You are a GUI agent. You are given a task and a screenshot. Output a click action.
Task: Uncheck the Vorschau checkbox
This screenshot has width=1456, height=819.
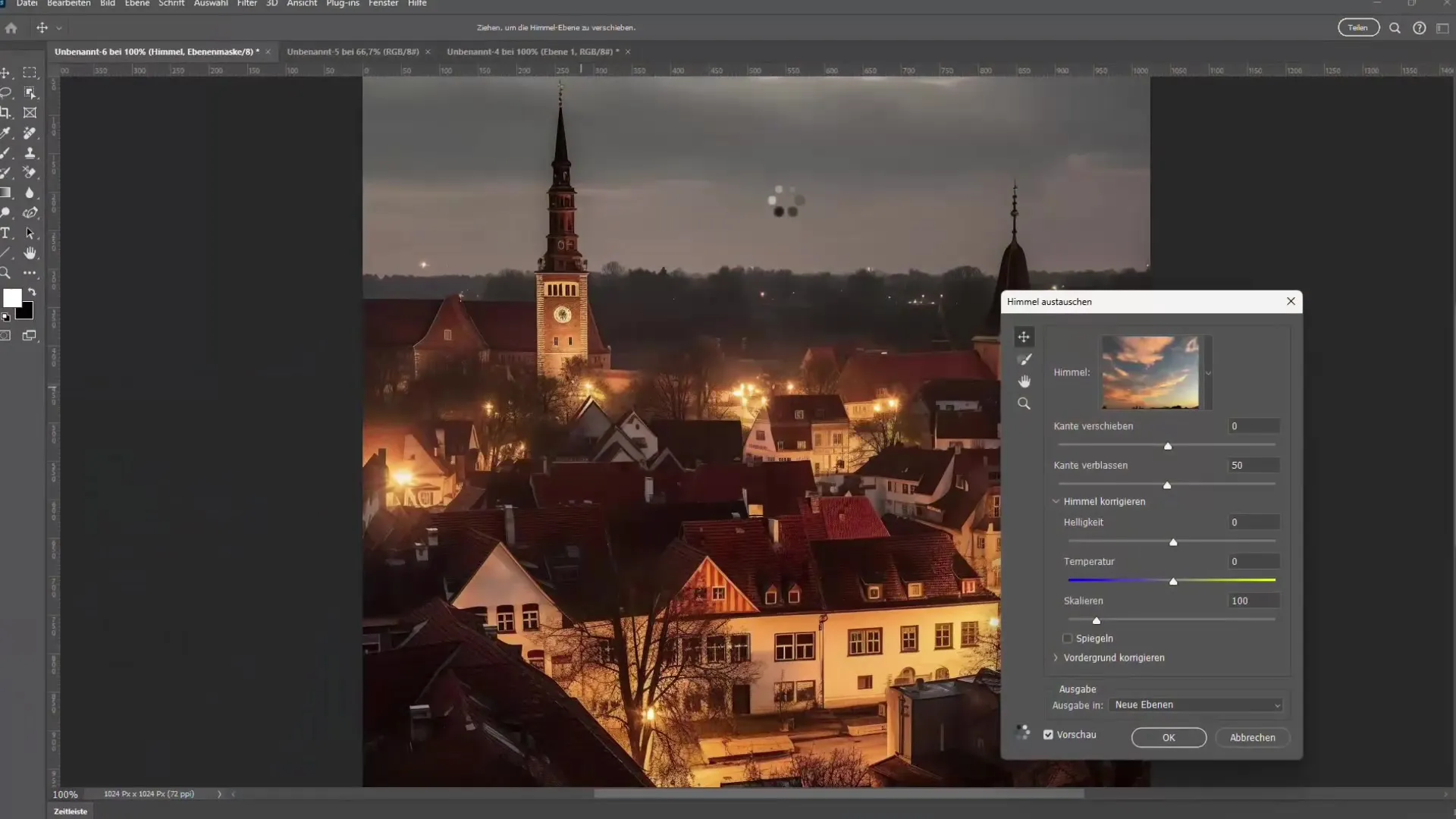(1048, 735)
